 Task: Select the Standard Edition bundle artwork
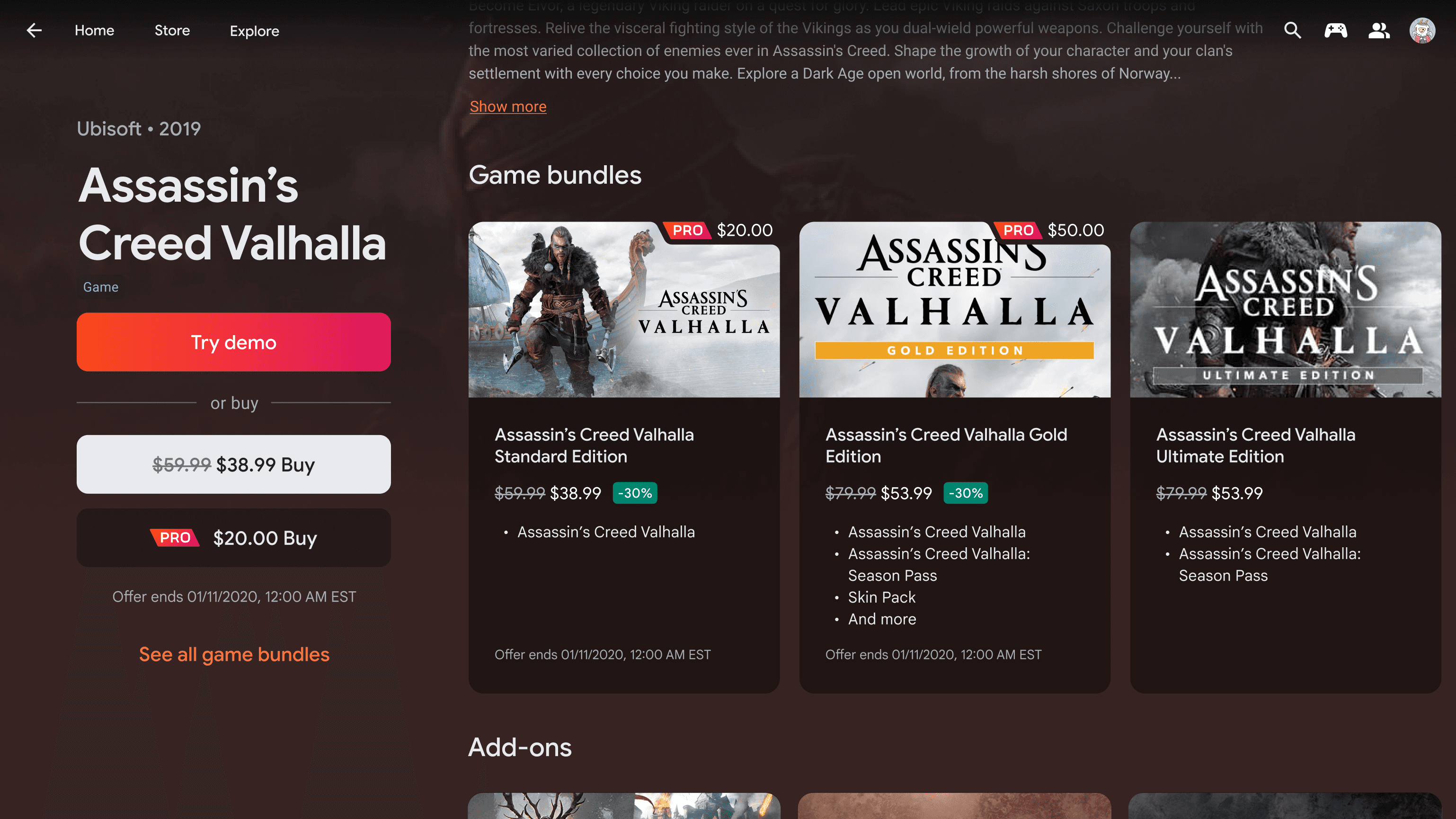[x=624, y=310]
